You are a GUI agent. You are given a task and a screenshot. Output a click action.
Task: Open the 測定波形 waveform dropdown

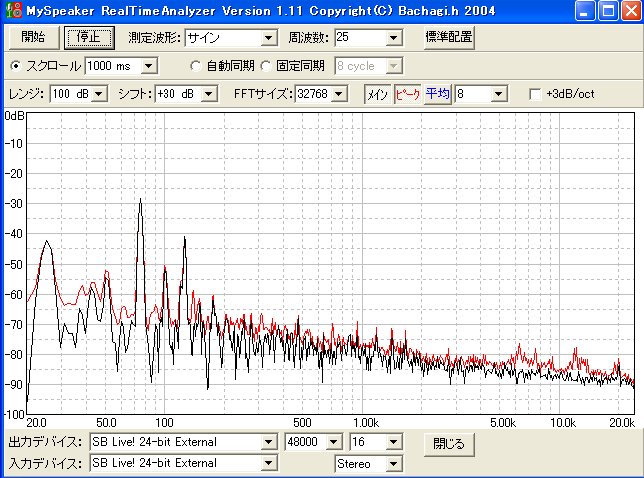(268, 38)
